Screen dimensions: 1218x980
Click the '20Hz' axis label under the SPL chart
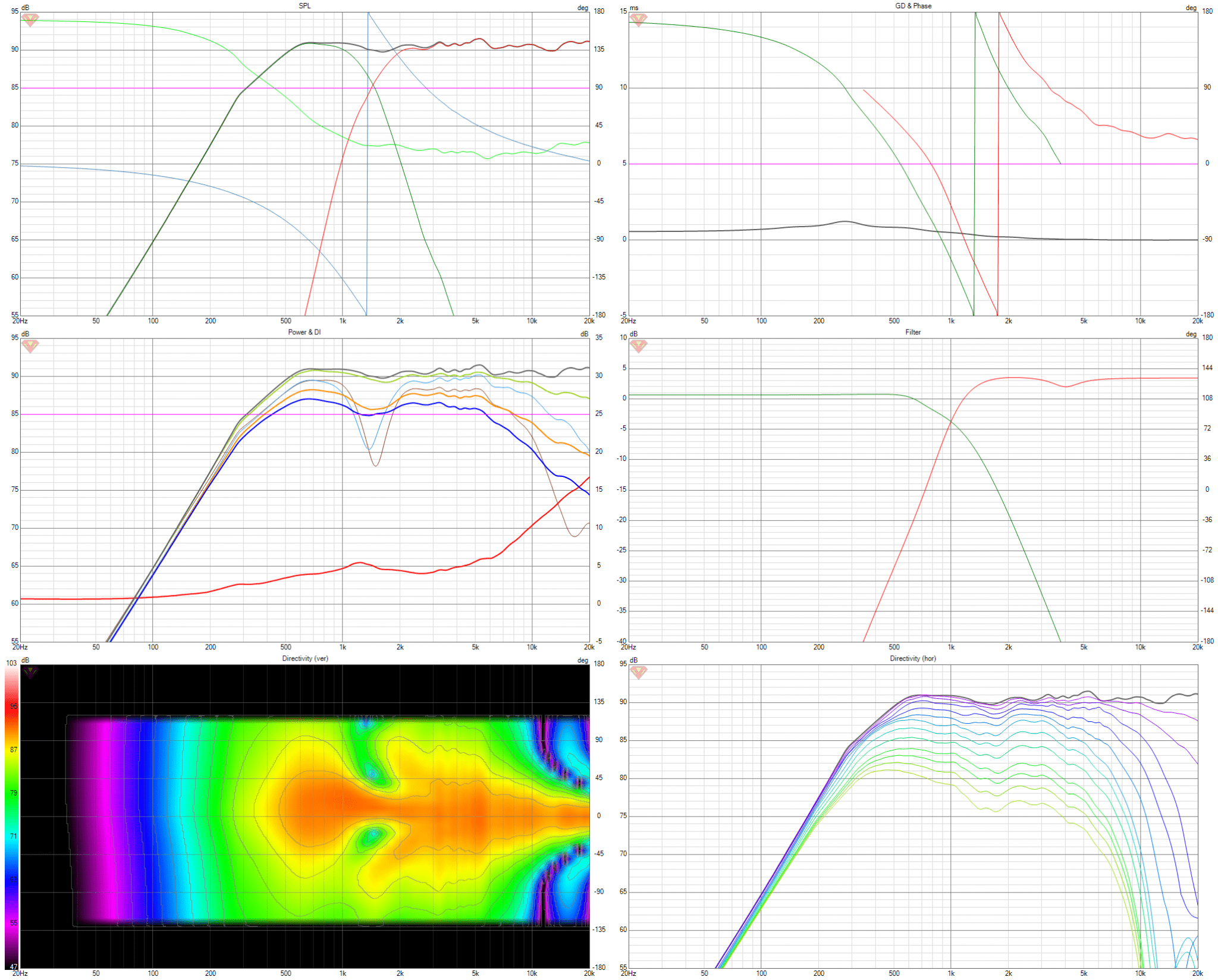pos(20,321)
